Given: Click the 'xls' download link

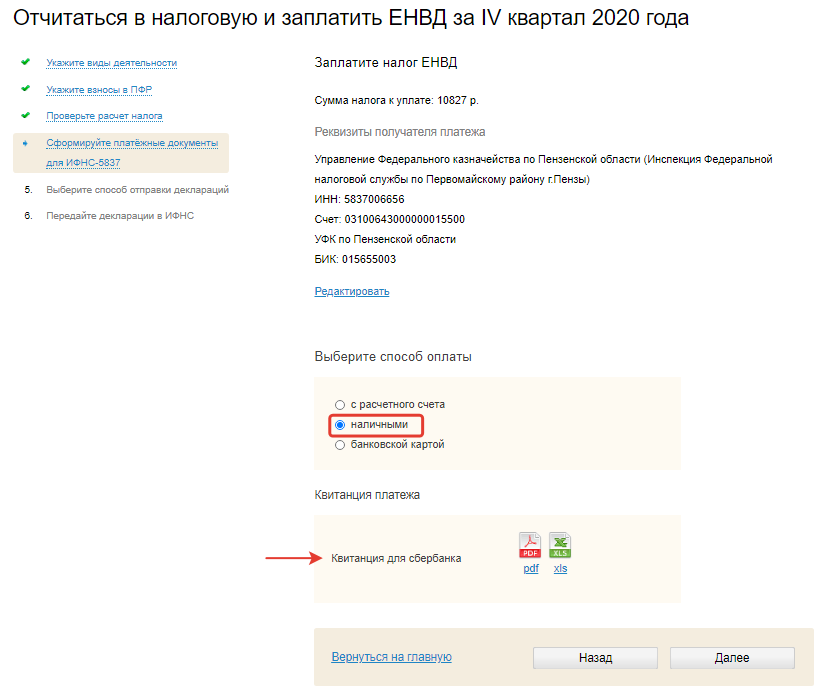Looking at the screenshot, I should [560, 568].
